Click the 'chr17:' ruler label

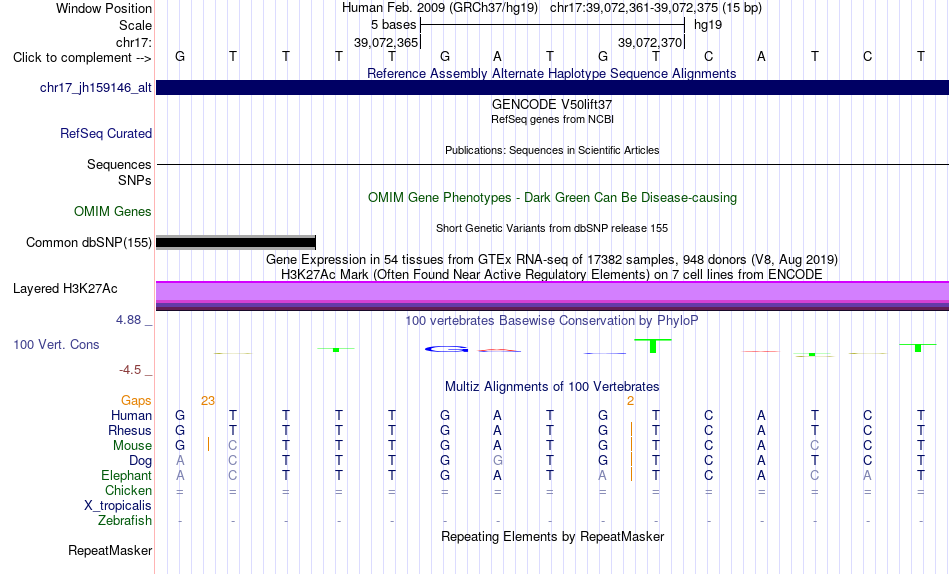pos(133,42)
